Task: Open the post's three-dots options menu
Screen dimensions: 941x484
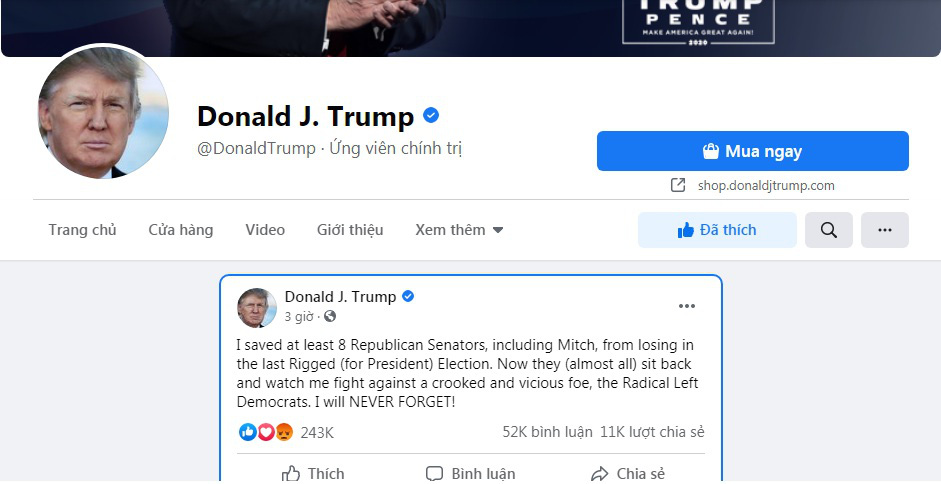Action: (687, 306)
